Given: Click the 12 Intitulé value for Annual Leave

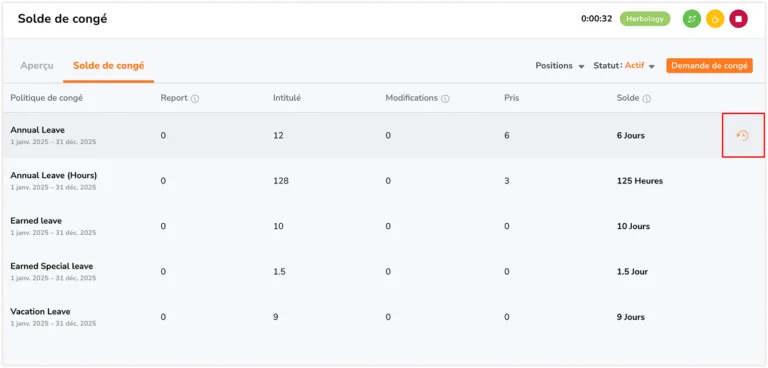Looking at the screenshot, I should (x=278, y=136).
